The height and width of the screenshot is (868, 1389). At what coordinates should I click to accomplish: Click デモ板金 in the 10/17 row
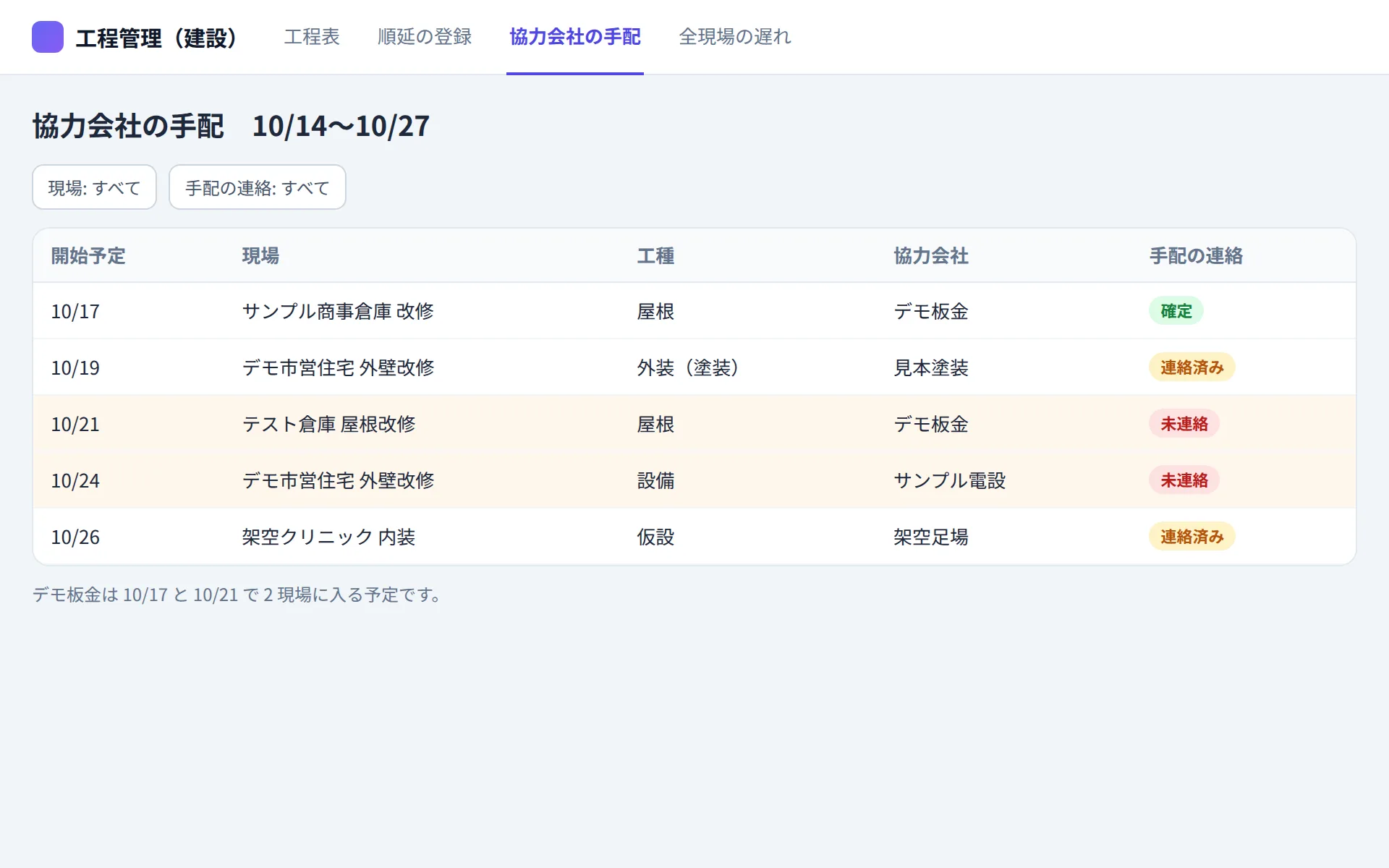tap(931, 312)
